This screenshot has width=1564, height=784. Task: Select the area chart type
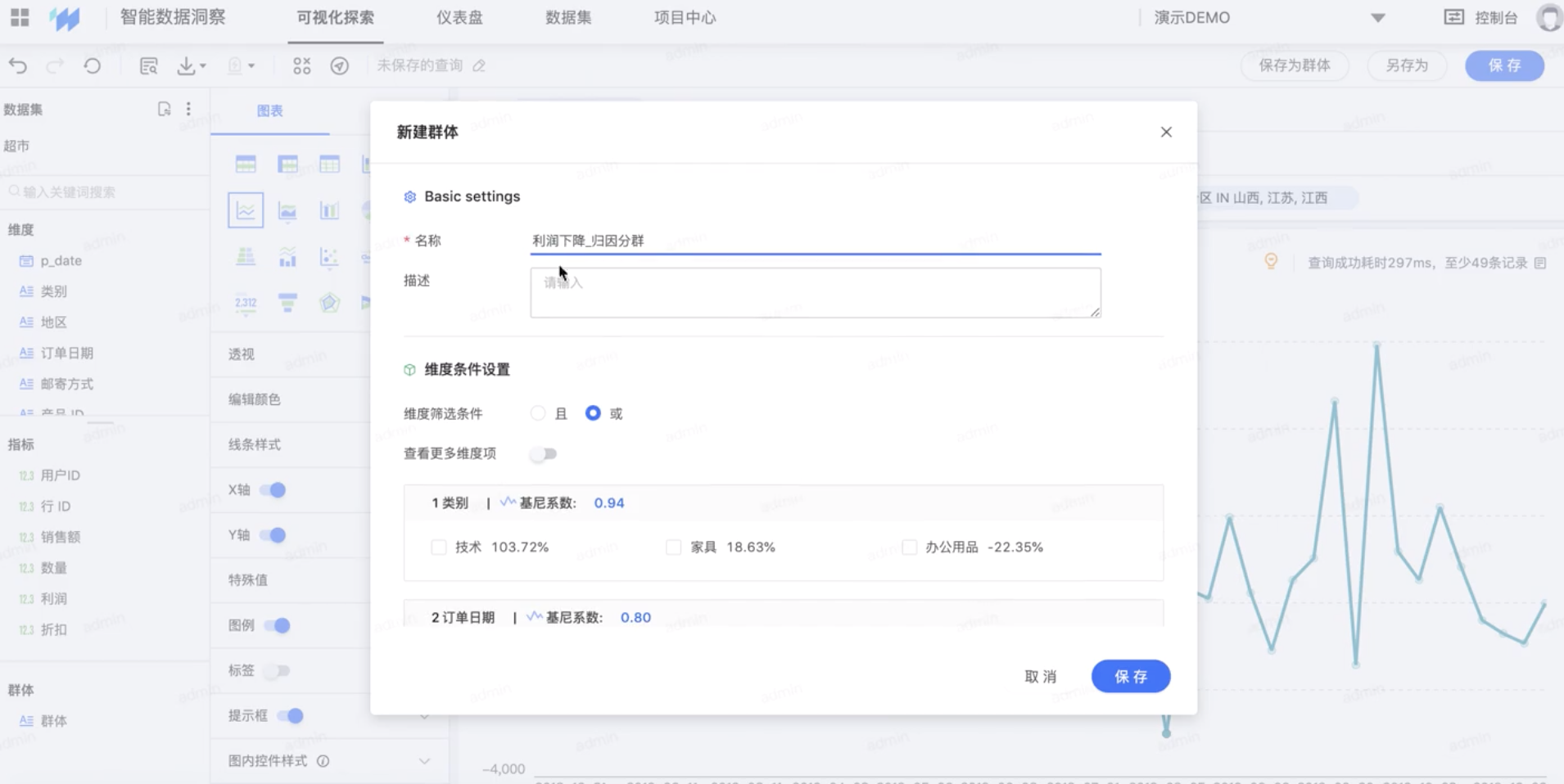tap(287, 211)
